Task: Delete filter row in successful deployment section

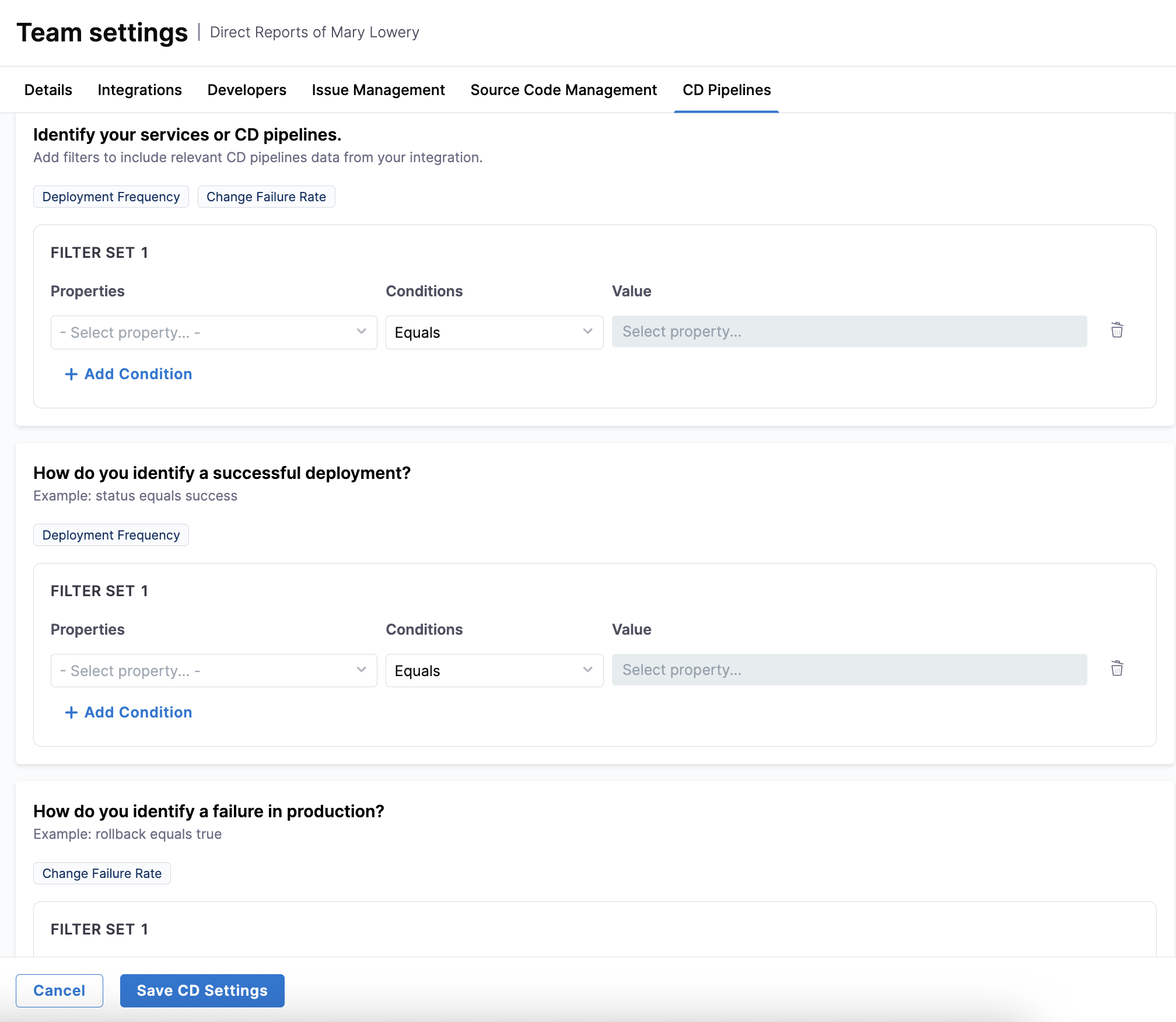Action: point(1116,668)
